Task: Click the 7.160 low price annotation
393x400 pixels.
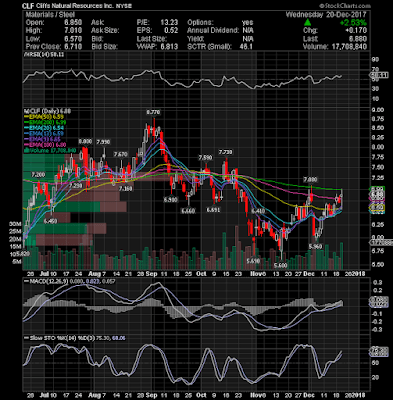Action: coord(126,189)
